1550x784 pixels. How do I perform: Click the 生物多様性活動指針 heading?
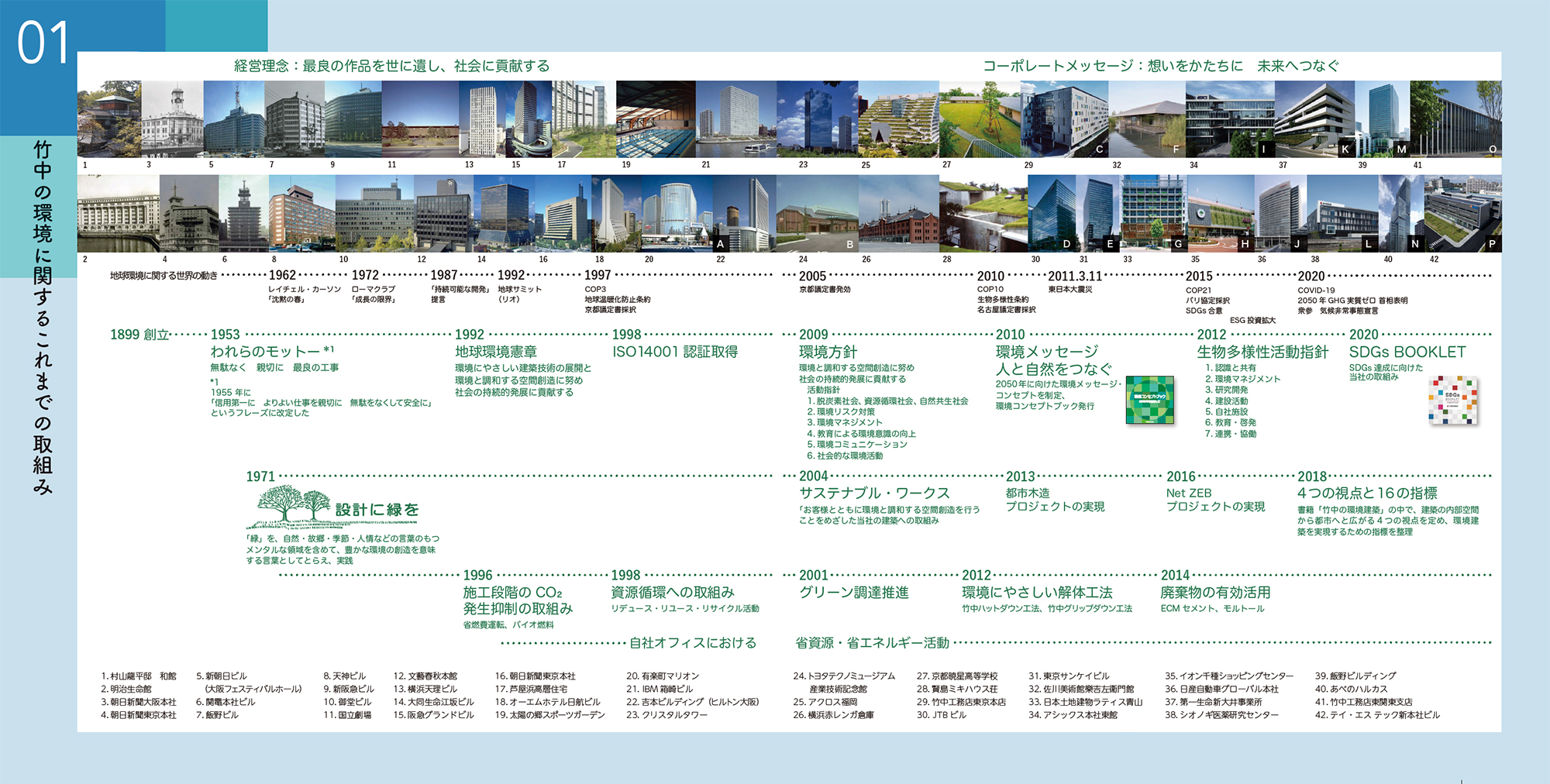pos(1262,352)
